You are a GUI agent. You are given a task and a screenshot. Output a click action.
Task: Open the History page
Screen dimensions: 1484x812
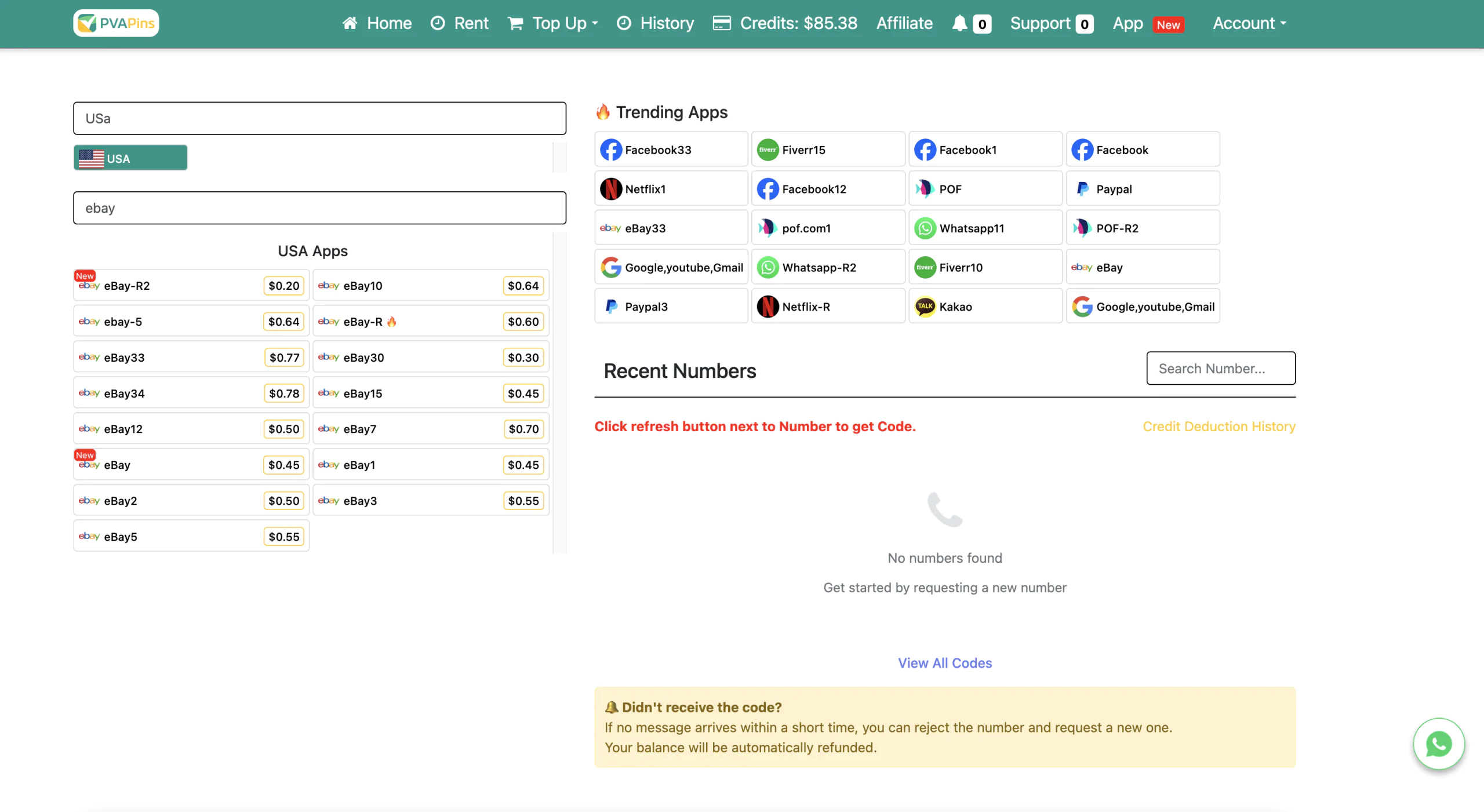point(655,23)
